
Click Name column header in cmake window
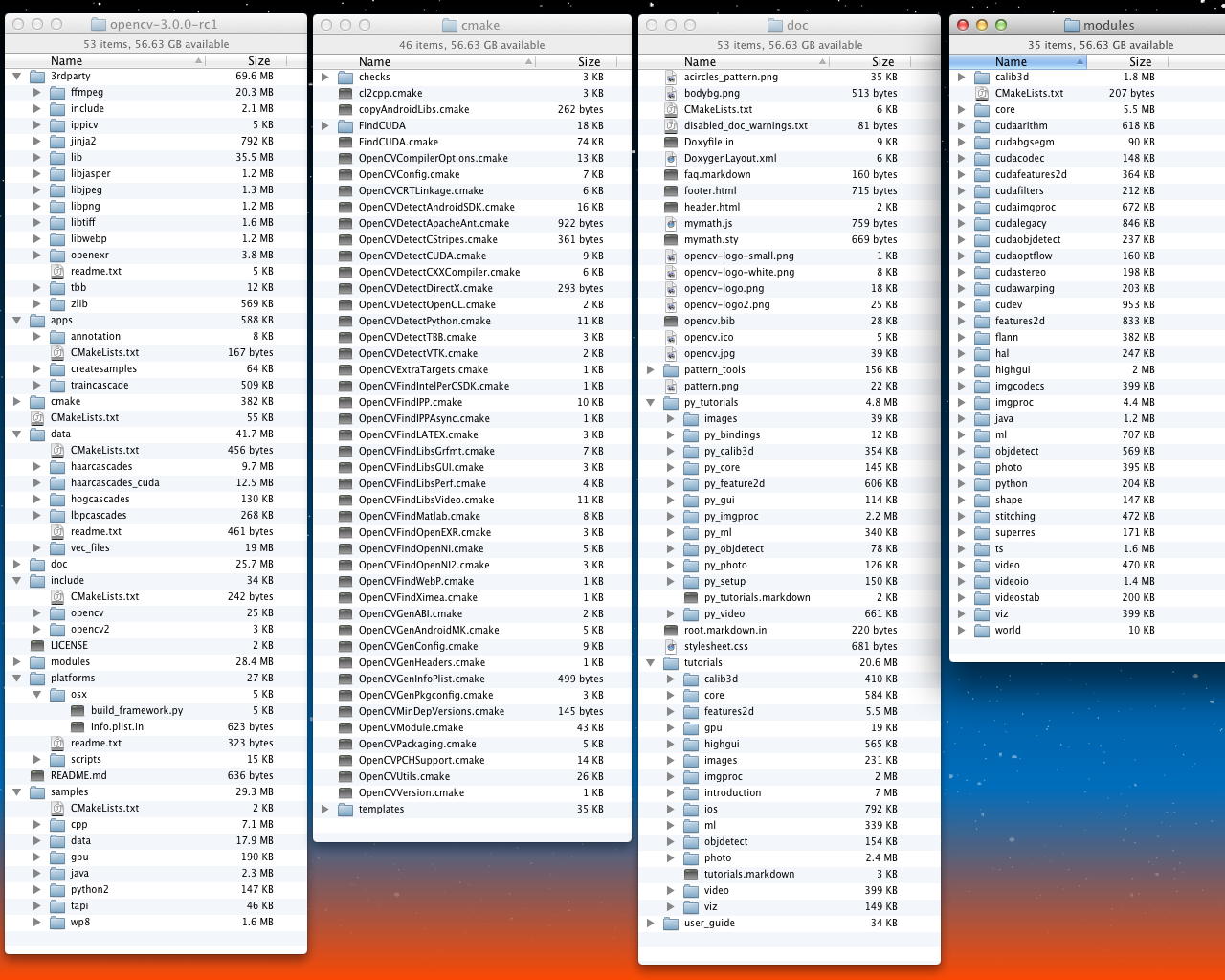424,61
